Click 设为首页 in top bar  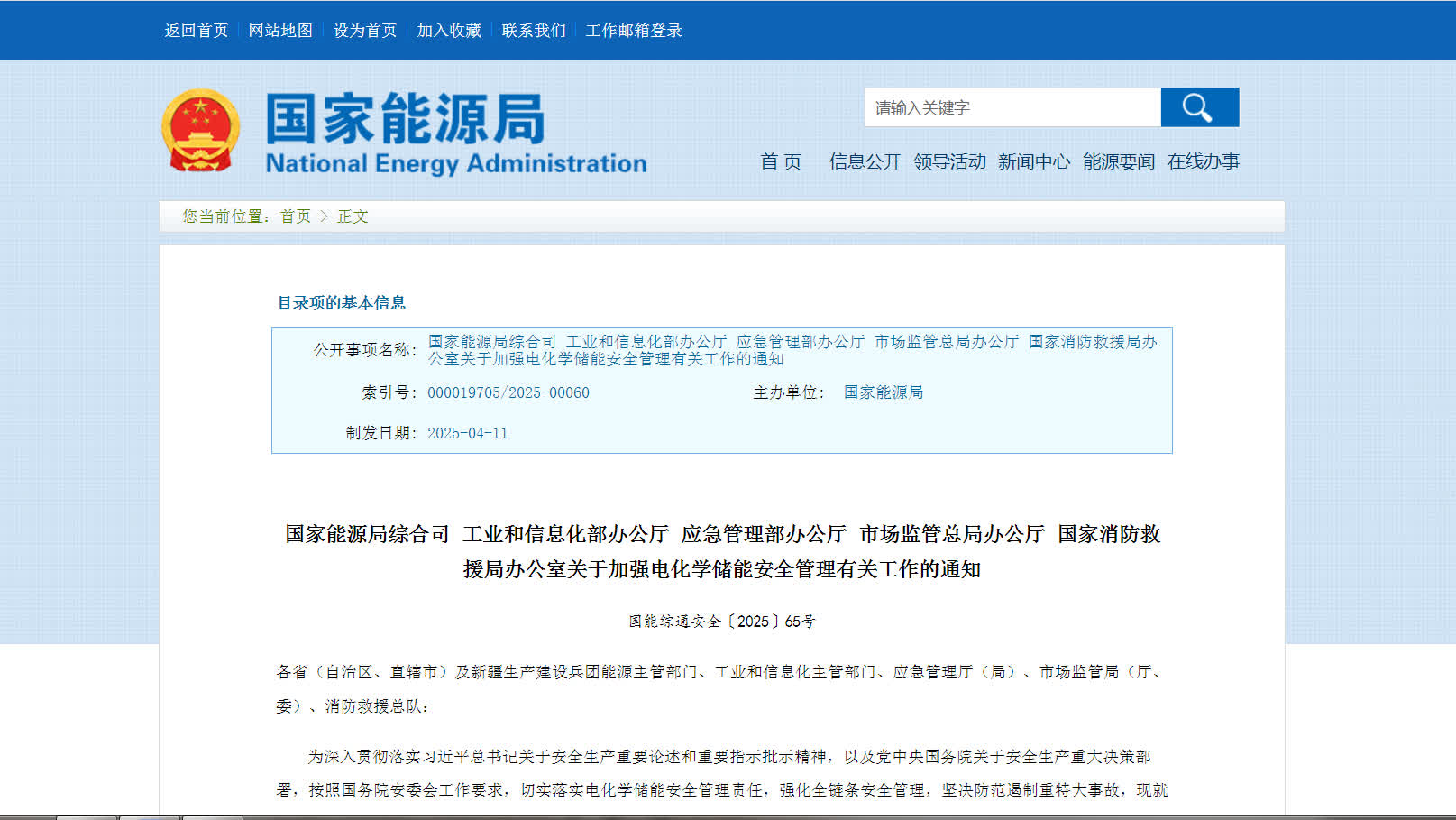click(365, 31)
